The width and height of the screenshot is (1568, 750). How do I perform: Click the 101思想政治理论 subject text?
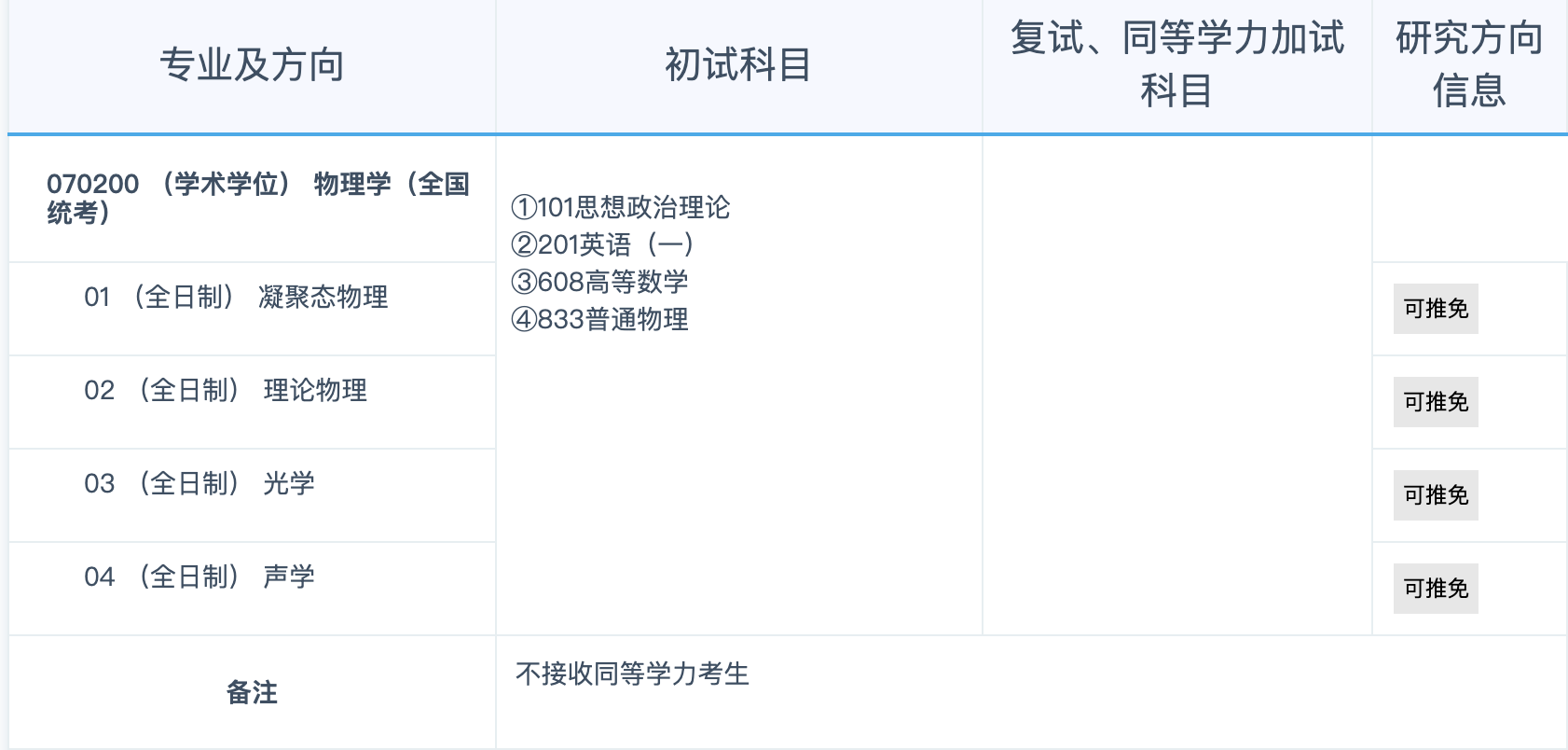[x=621, y=207]
